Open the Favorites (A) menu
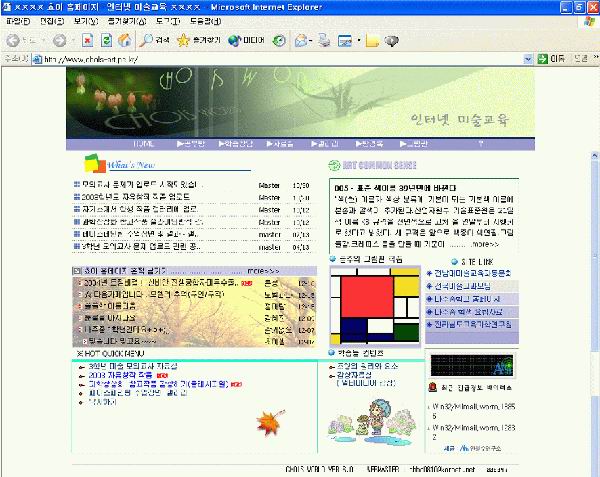This screenshot has width=600, height=477. click(x=127, y=21)
